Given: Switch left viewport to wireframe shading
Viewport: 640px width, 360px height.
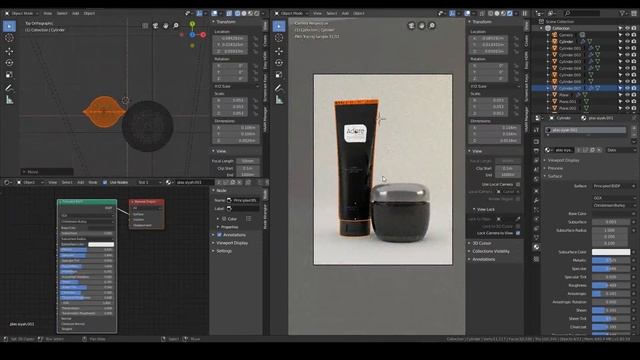Looking at the screenshot, I should pos(238,13).
